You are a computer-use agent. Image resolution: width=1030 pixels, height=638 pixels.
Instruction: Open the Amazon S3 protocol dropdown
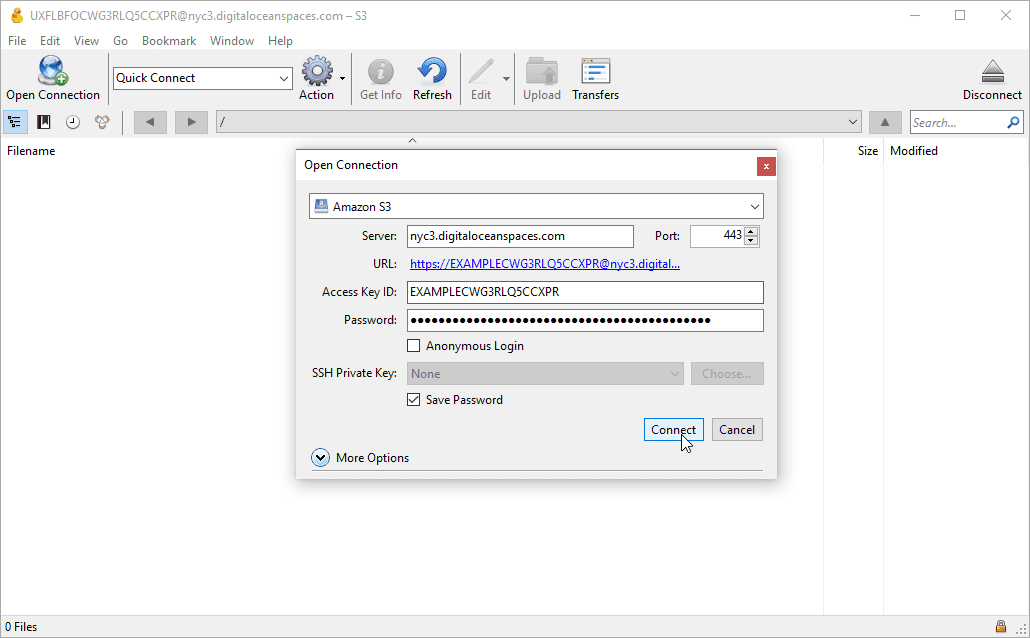coord(536,206)
